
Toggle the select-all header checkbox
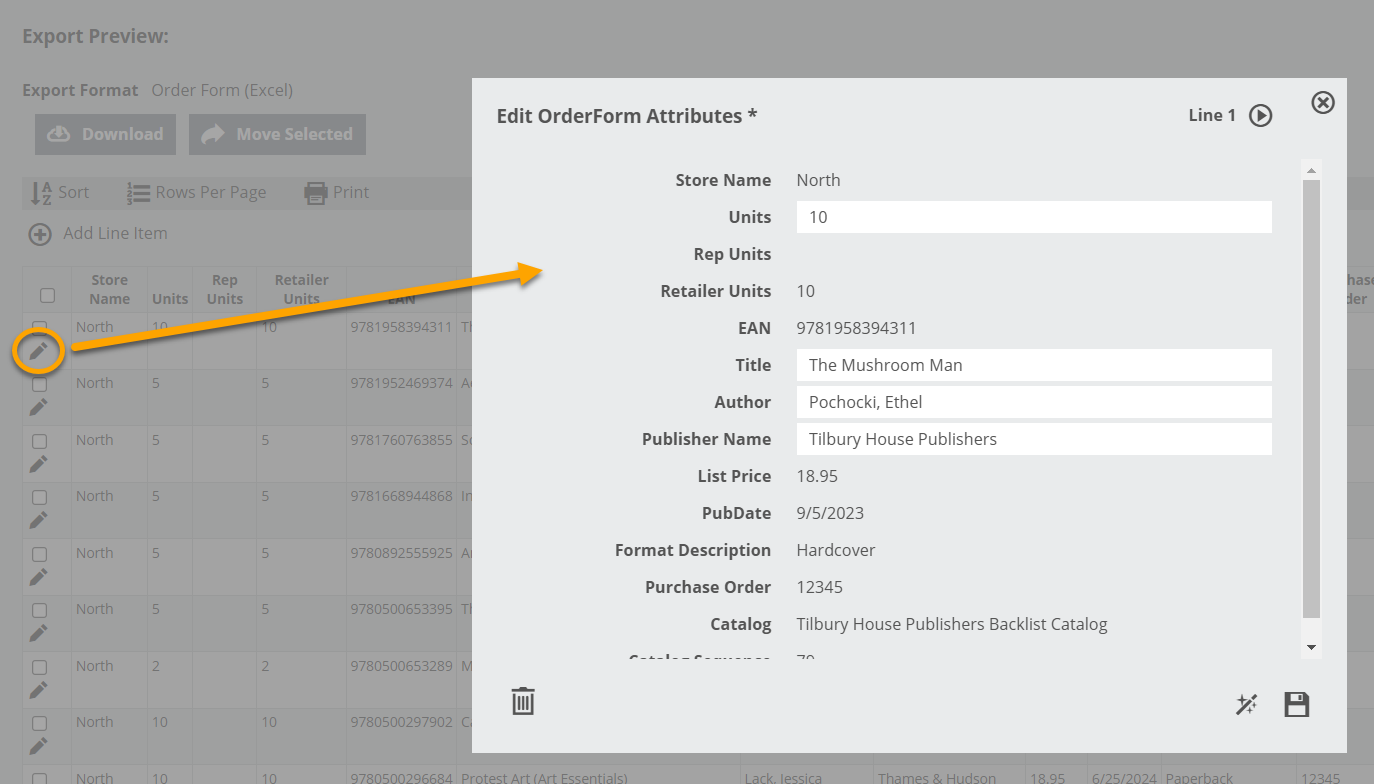[x=47, y=295]
